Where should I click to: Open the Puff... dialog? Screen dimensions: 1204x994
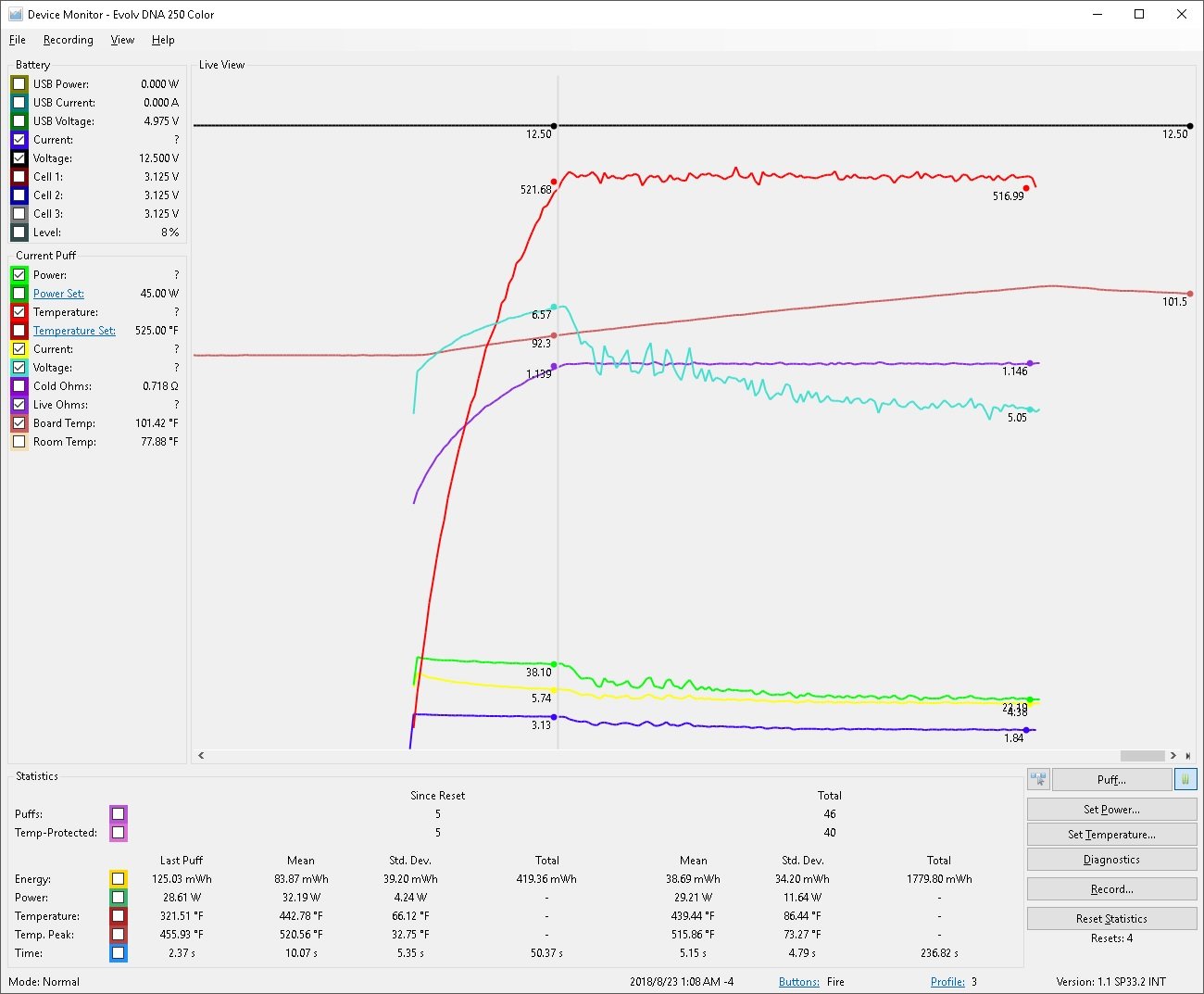pyautogui.click(x=1111, y=780)
